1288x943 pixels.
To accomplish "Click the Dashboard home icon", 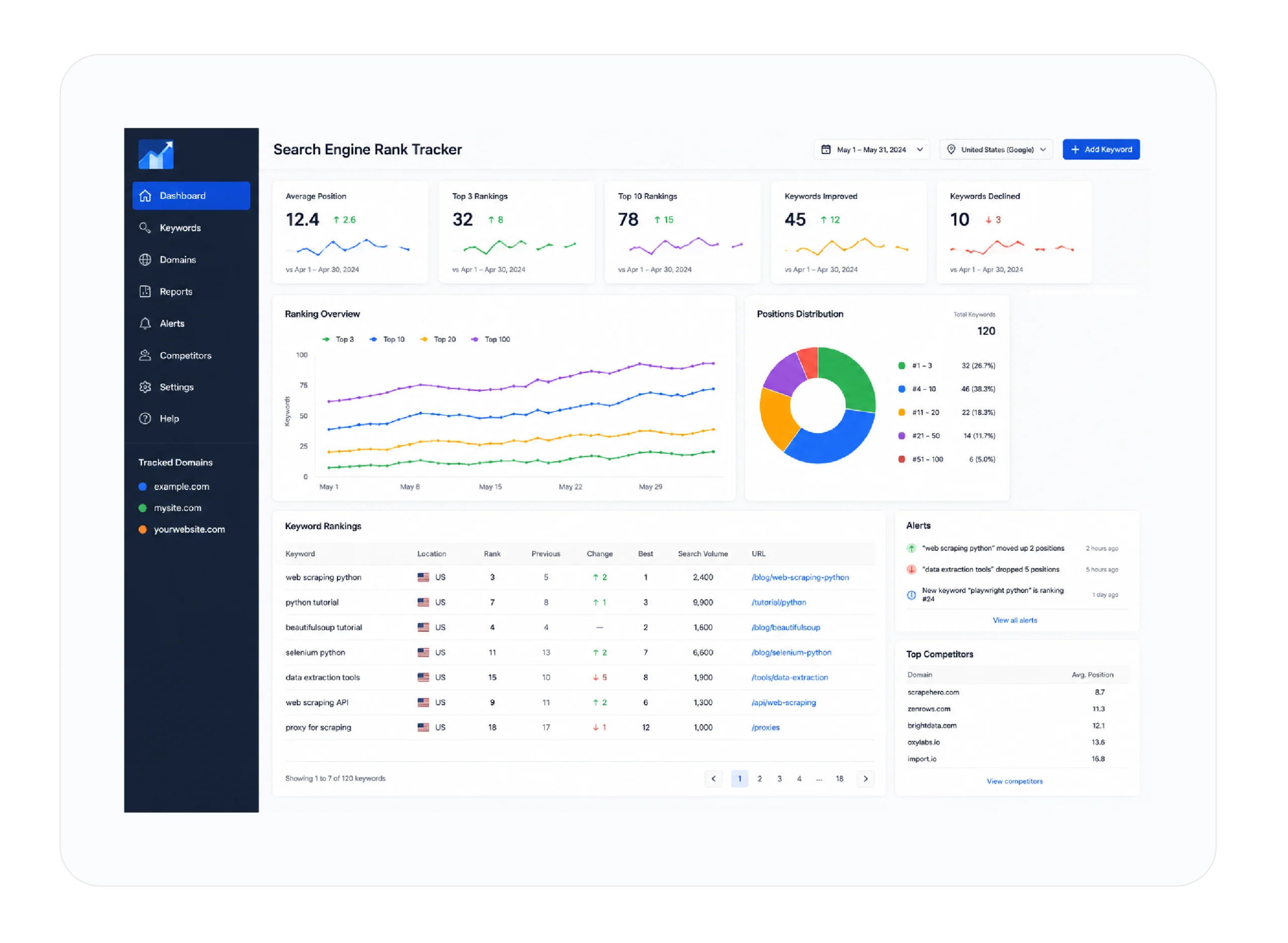I will [145, 196].
